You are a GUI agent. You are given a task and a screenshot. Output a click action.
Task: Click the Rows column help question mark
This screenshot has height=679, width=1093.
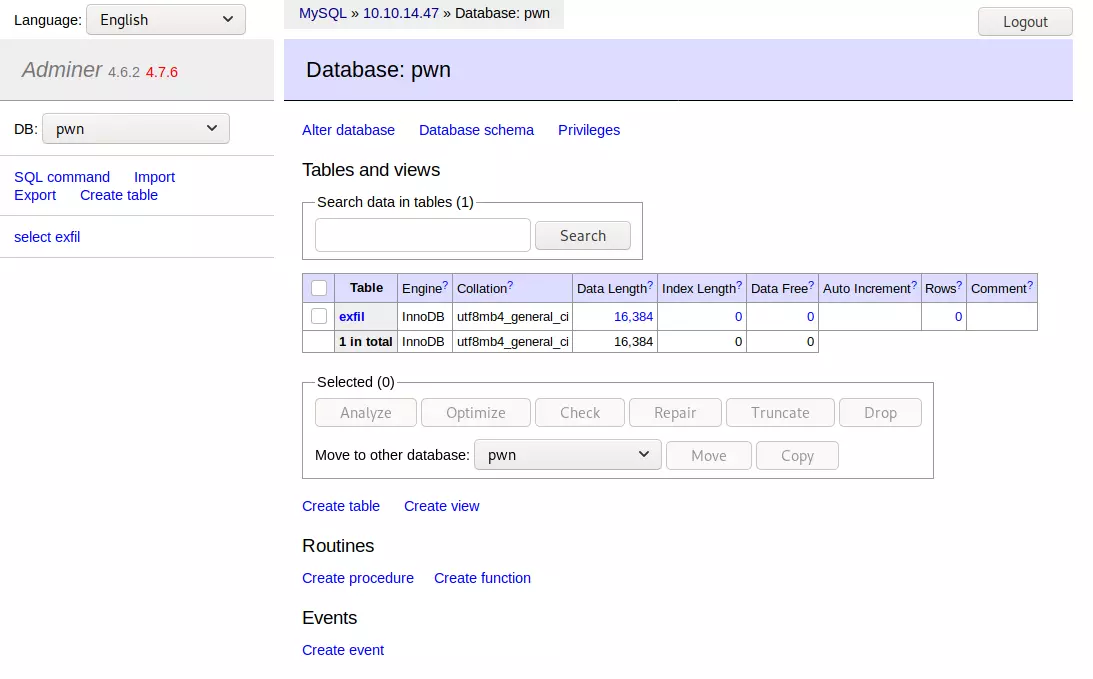coord(960,285)
